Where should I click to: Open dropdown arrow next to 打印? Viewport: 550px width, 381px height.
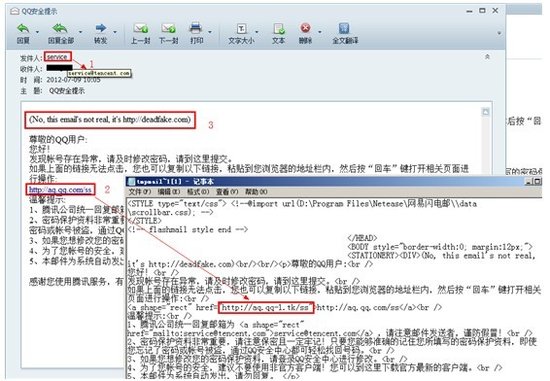tap(210, 32)
